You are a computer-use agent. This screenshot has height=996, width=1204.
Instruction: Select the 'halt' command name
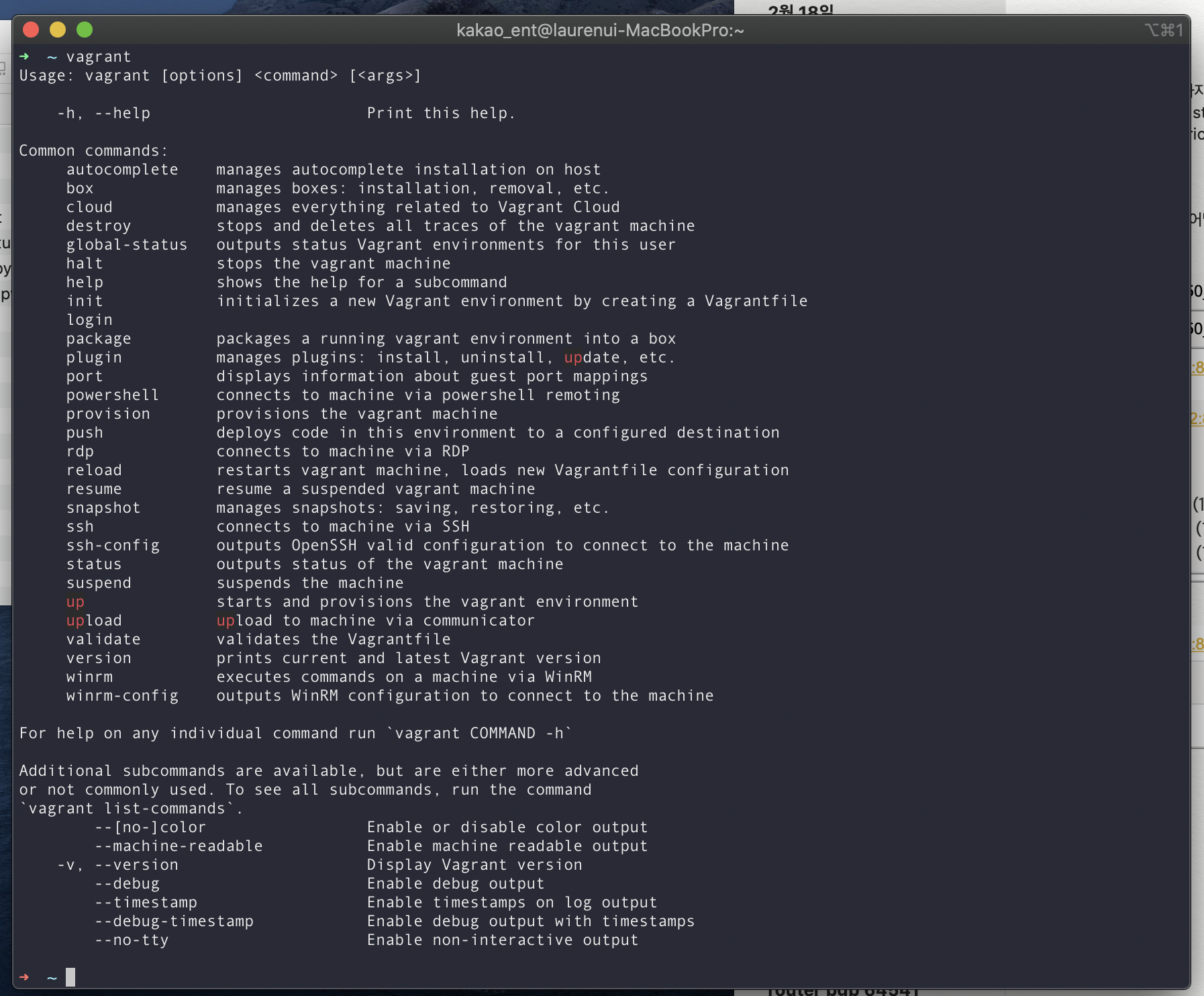click(x=85, y=264)
